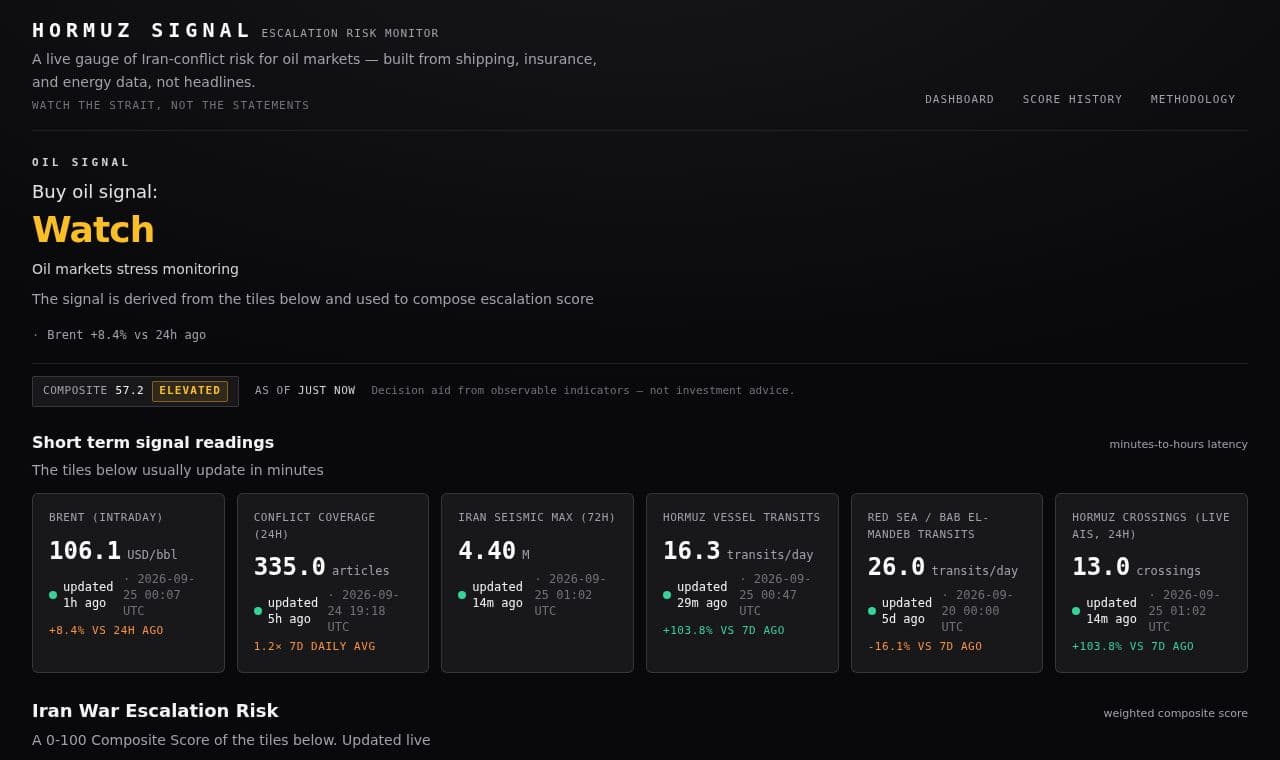
Task: Click the 'minutes-to-hours latency' label
Action: pos(1178,444)
